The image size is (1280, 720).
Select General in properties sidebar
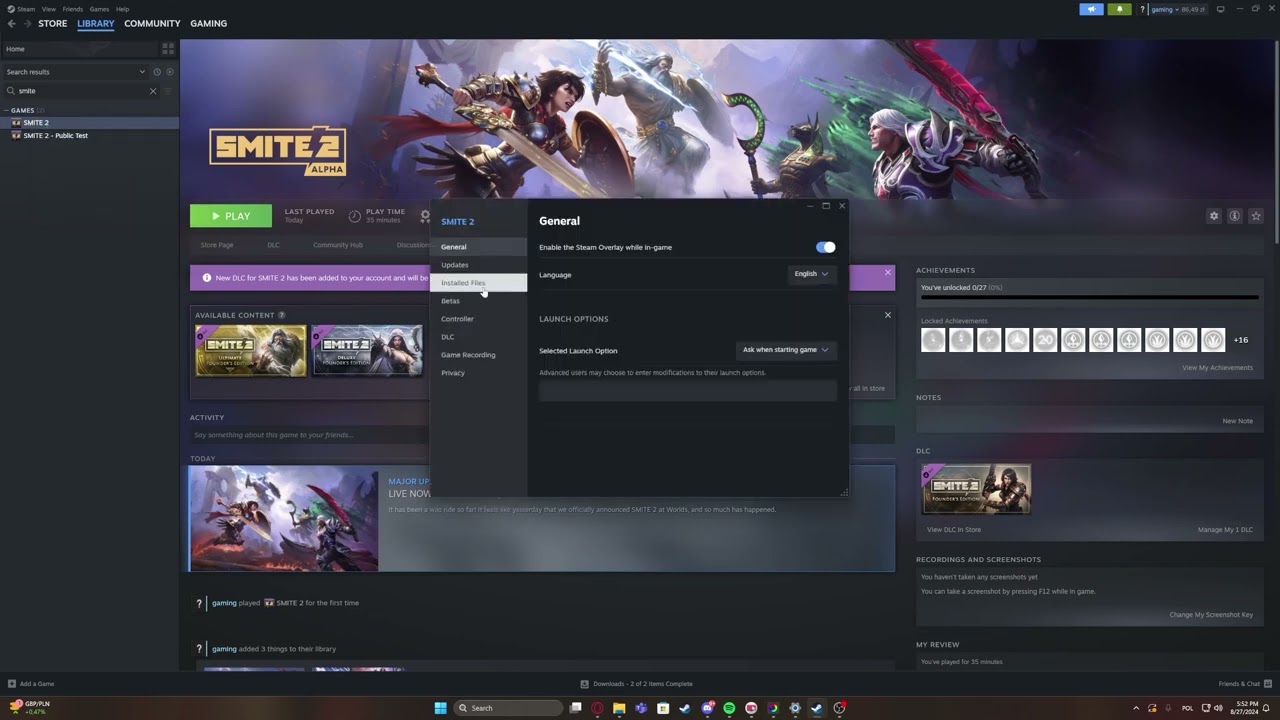[478, 247]
